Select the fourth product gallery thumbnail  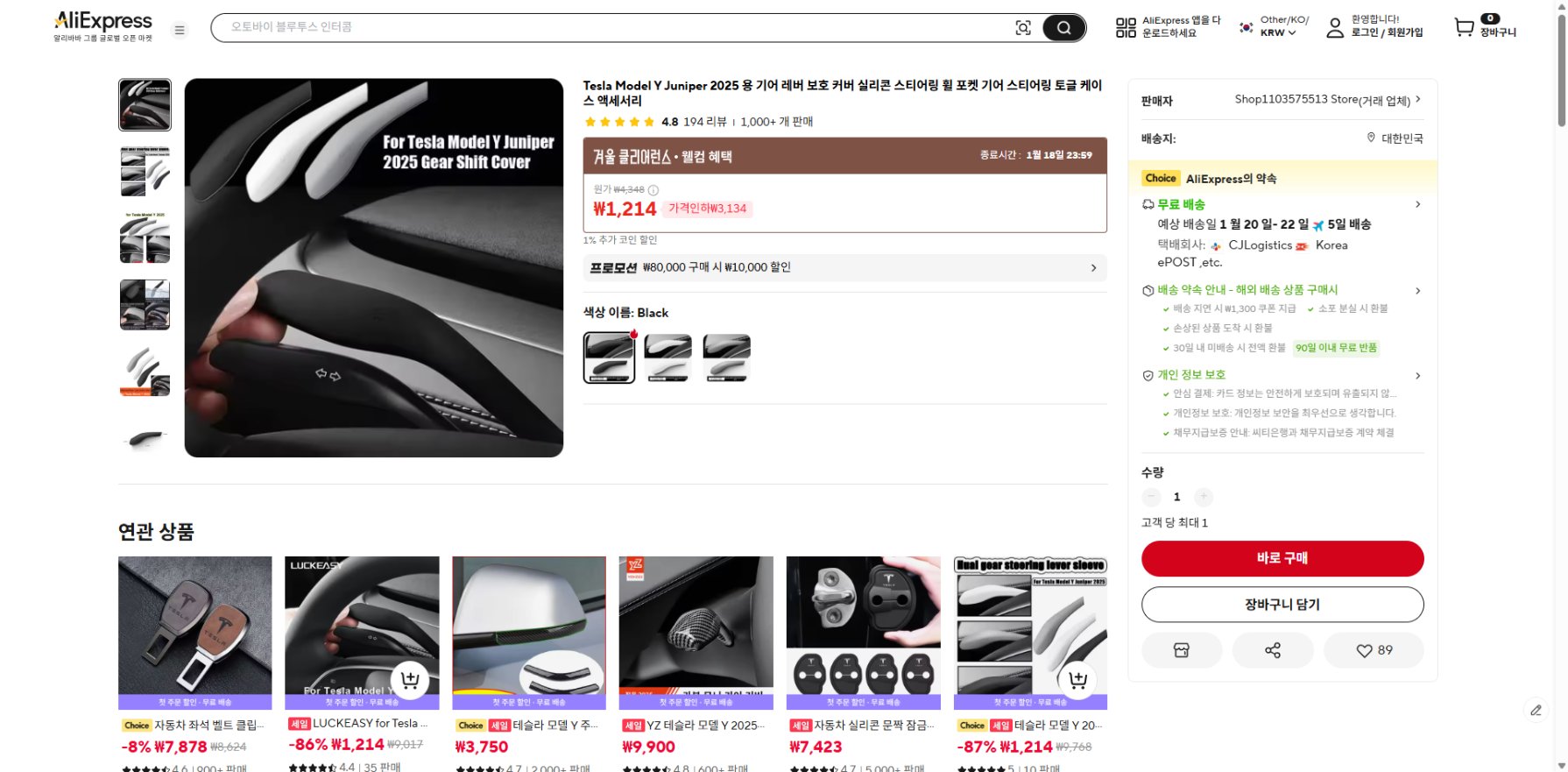(145, 304)
